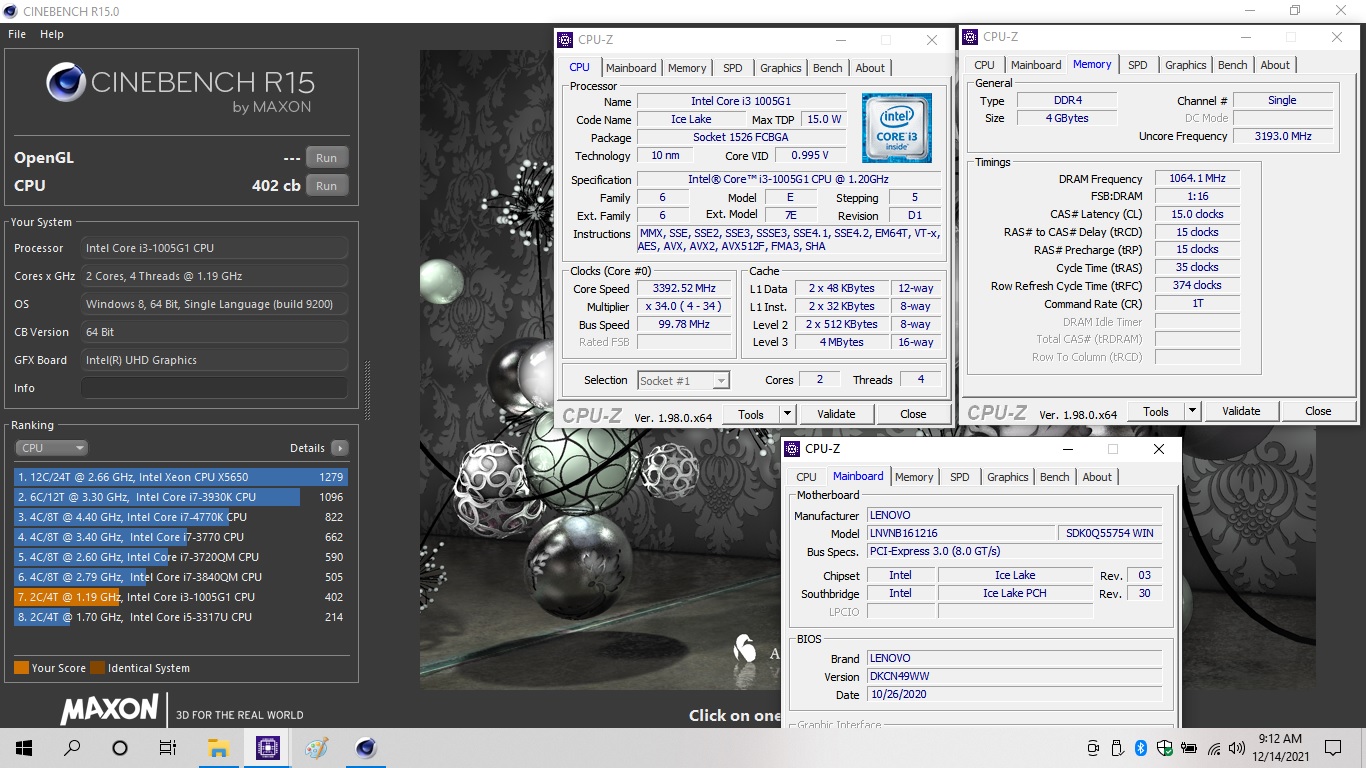Viewport: 1366px width, 768px height.
Task: Click the USB safely remove tray icon
Action: click(1119, 748)
